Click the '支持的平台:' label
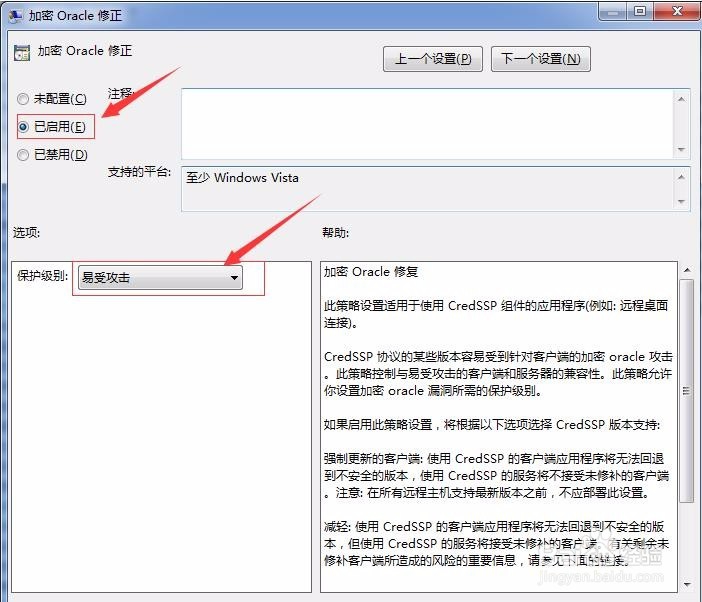702x602 pixels. point(139,172)
